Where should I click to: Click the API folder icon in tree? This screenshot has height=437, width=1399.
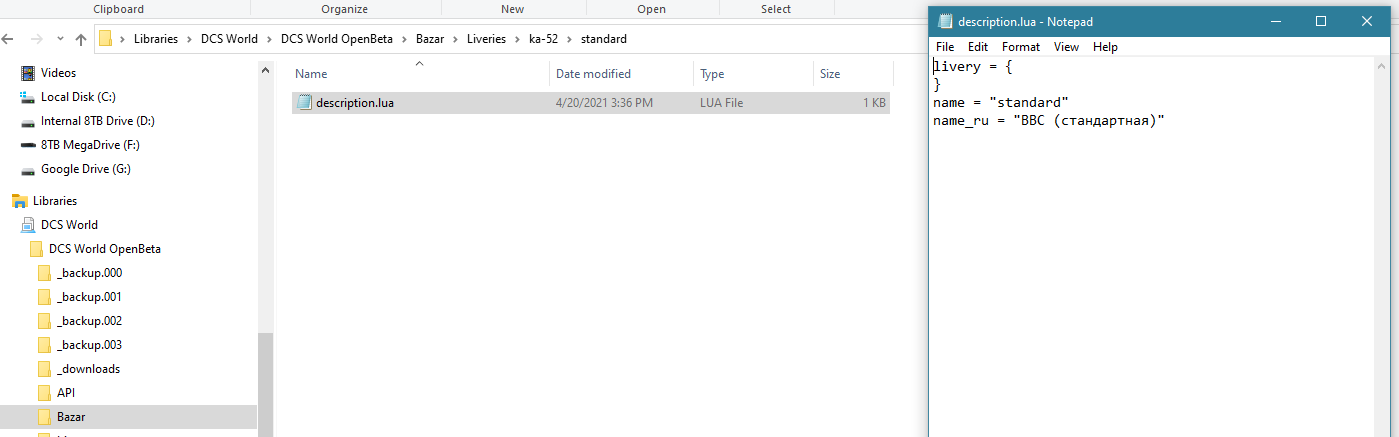click(x=44, y=393)
